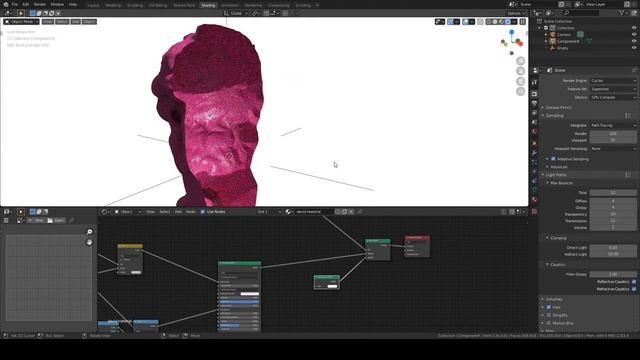Screen dimensions: 640x360
Task: Open the outliner filter dropdown
Action: coord(623,13)
